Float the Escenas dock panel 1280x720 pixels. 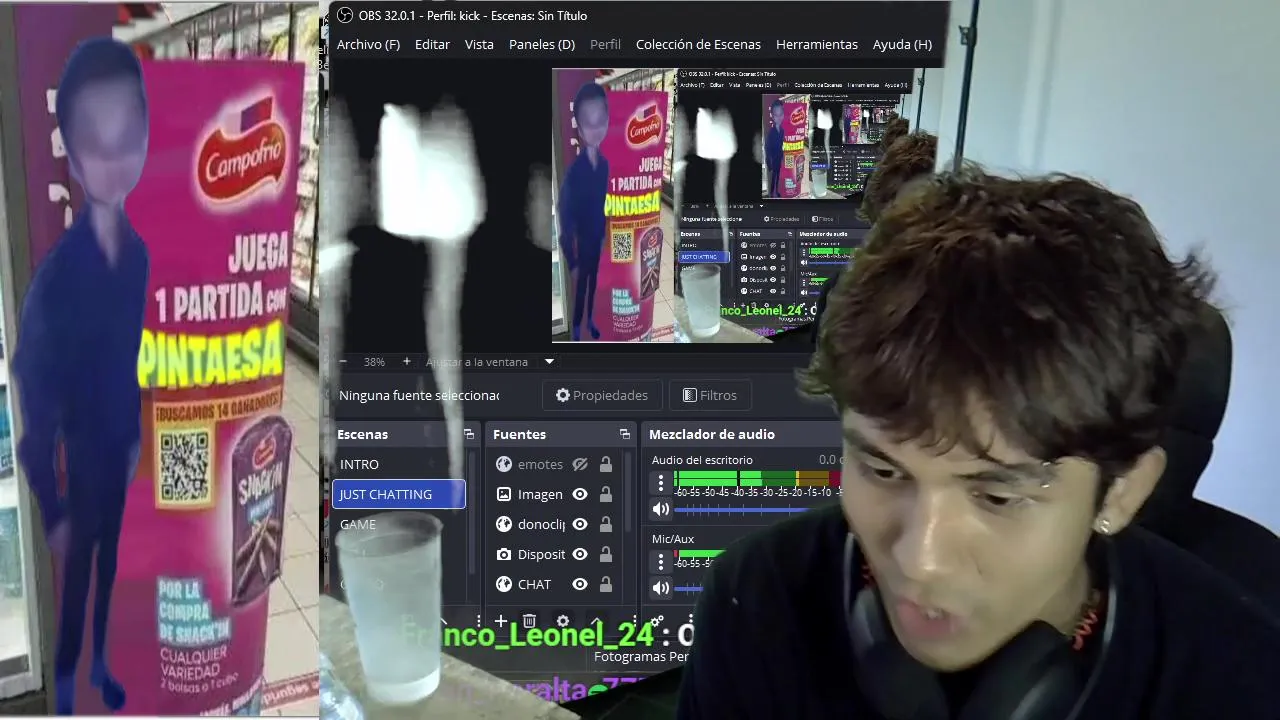click(469, 434)
